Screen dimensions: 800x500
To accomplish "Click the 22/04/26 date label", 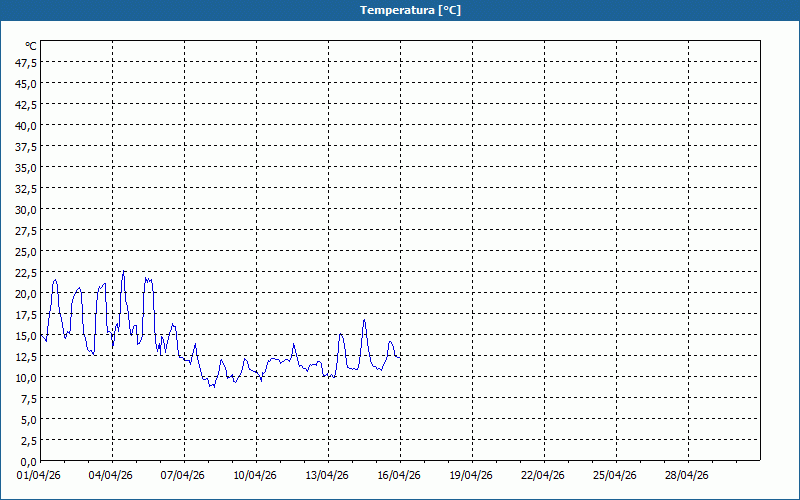I will (x=544, y=475).
